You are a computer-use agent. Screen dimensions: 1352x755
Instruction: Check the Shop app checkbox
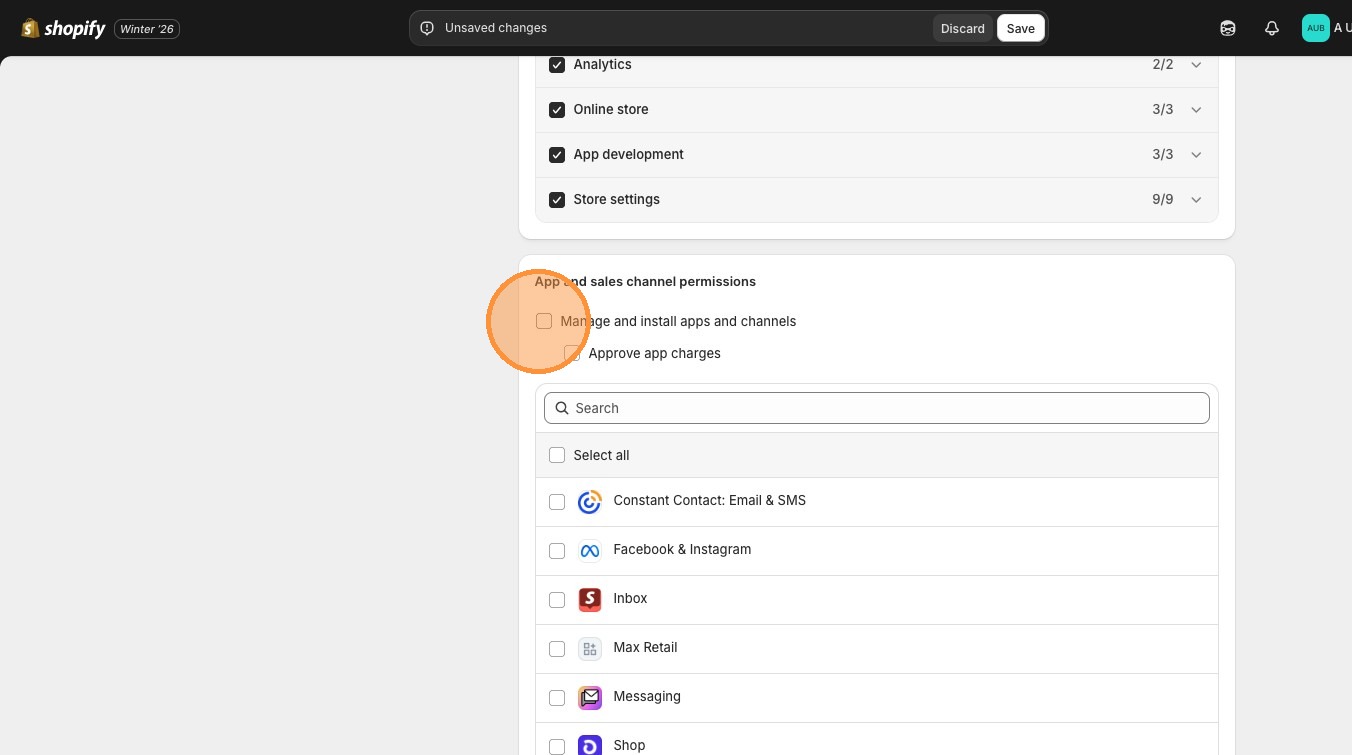pos(557,747)
